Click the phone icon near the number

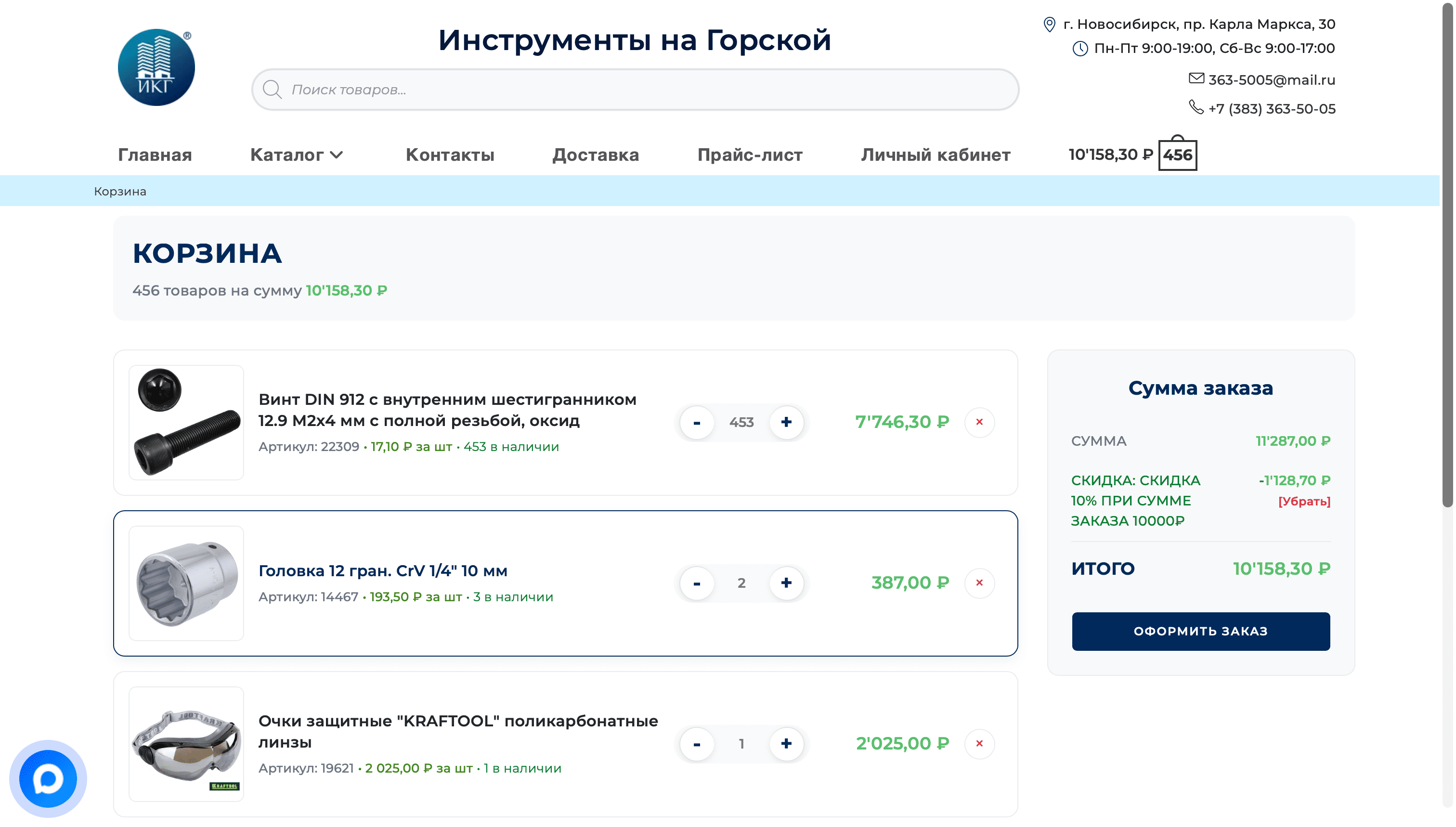(1196, 107)
